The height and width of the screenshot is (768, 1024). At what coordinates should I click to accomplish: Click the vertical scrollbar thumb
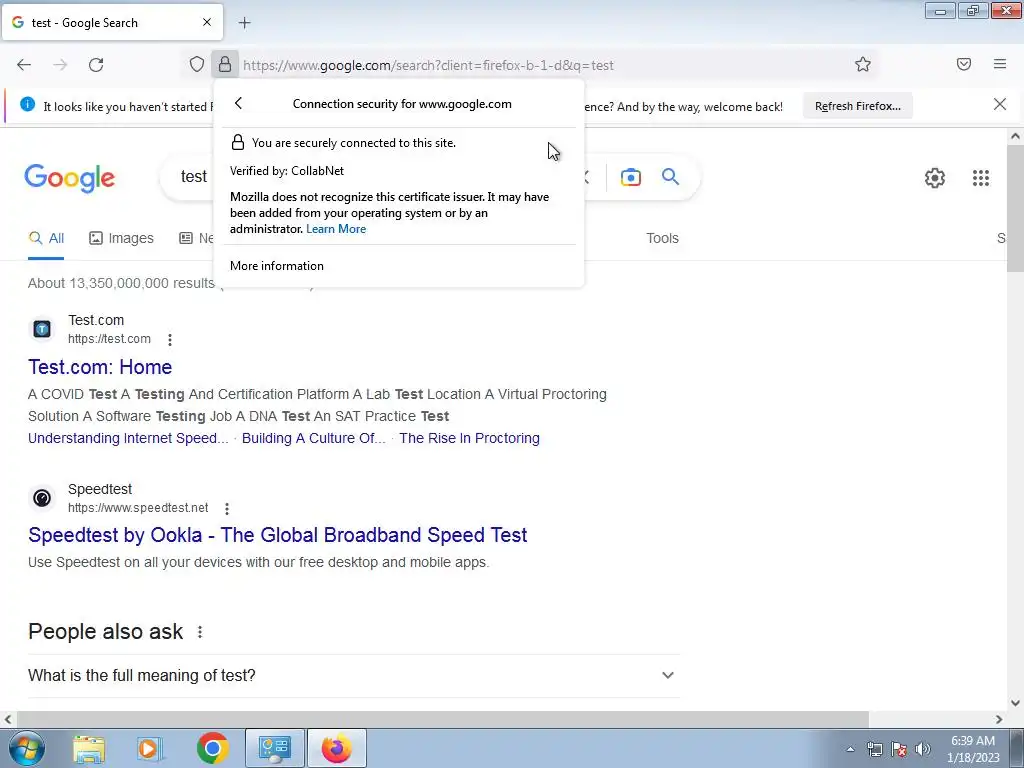pyautogui.click(x=1015, y=209)
